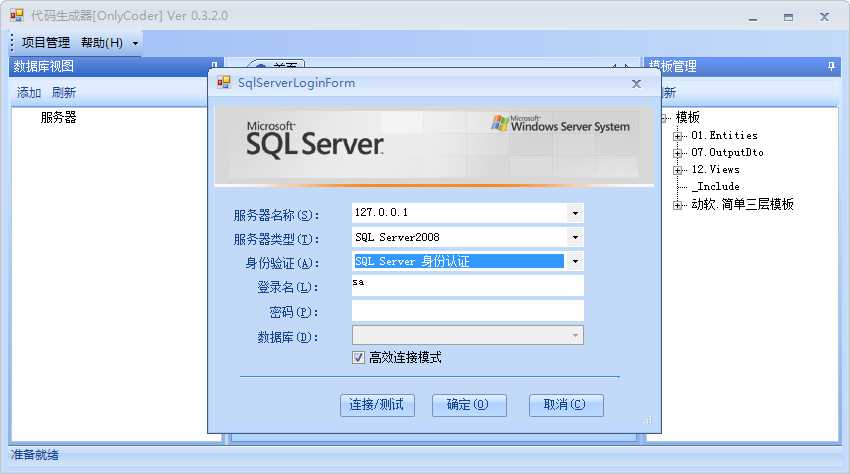Screen dimensions: 850x474
Task: Expand the 12.Views template node
Action: tap(678, 170)
